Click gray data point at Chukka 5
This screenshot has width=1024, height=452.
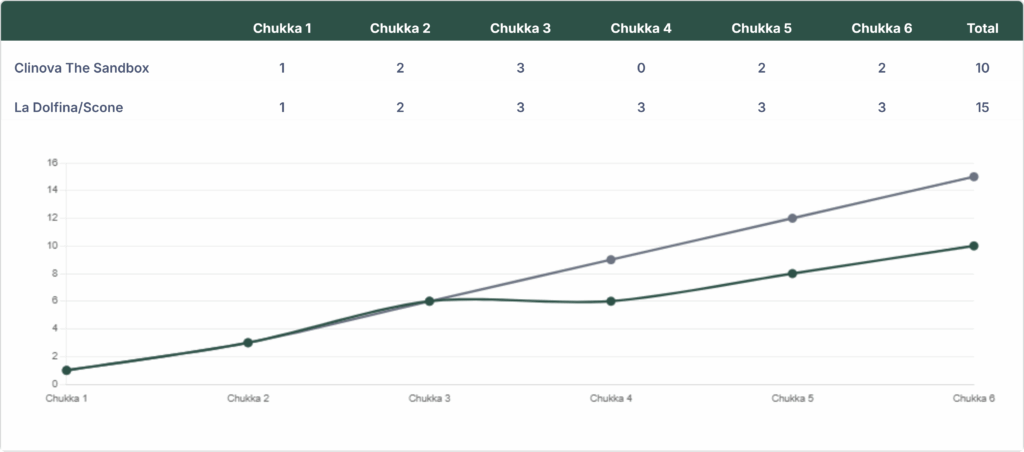pyautogui.click(x=792, y=218)
